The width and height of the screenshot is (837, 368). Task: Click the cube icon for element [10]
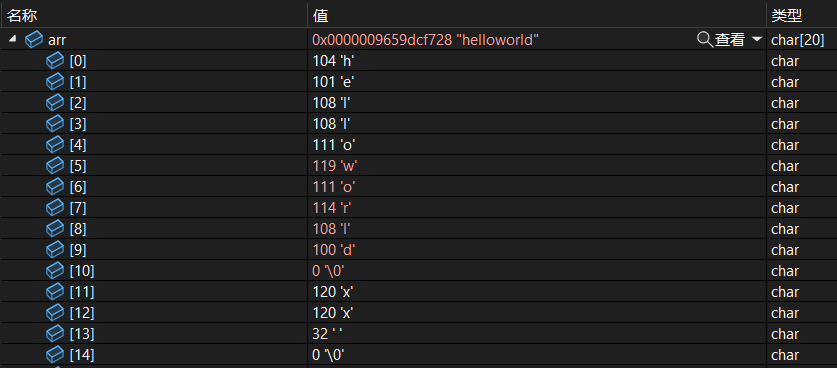point(55,271)
